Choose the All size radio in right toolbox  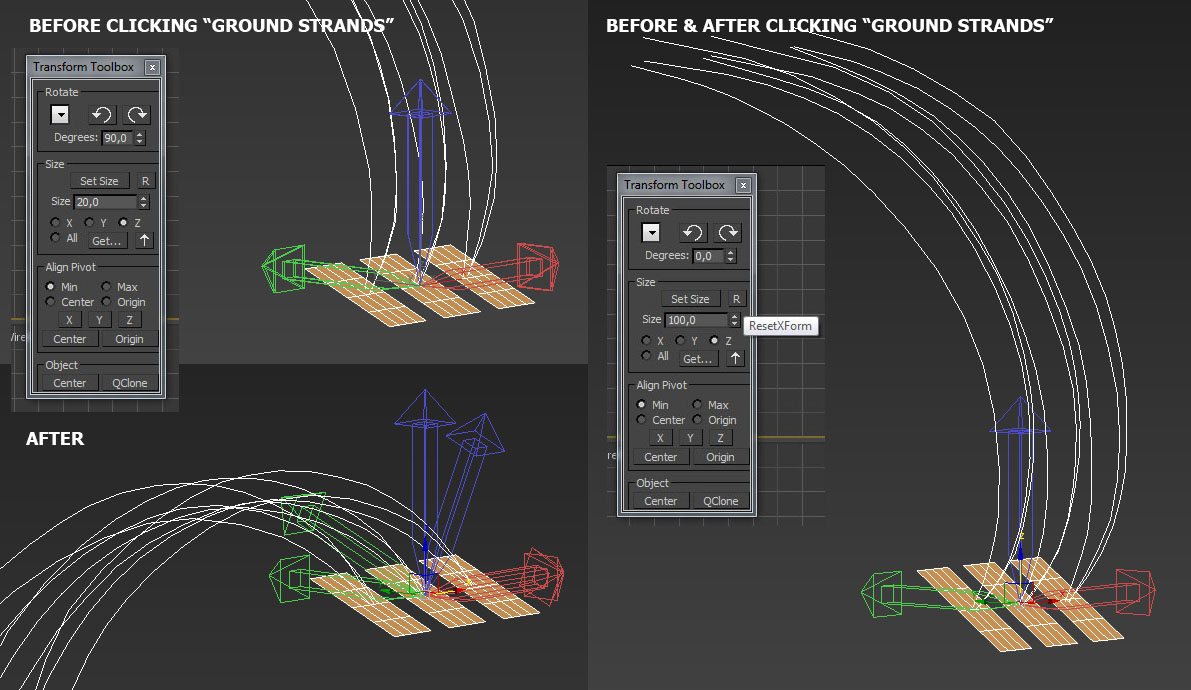point(647,356)
